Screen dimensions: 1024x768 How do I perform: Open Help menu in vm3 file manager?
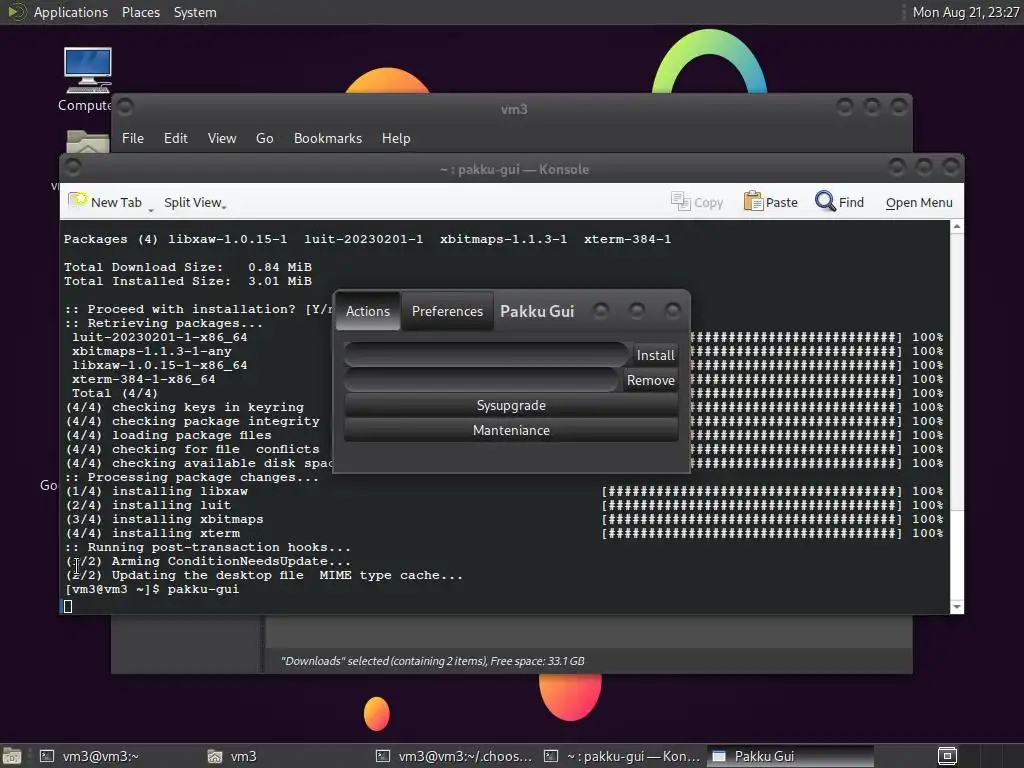(x=396, y=138)
